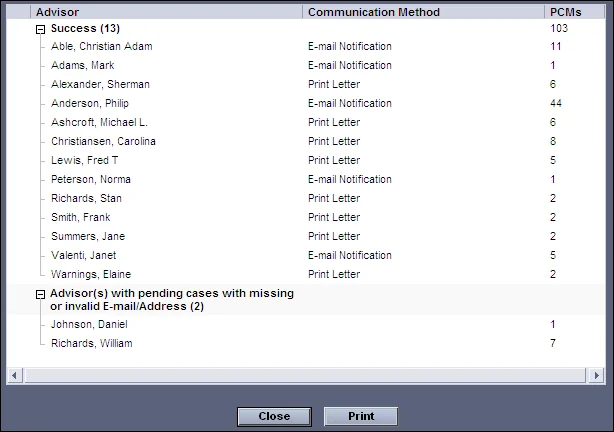Click the Close button

[273, 416]
